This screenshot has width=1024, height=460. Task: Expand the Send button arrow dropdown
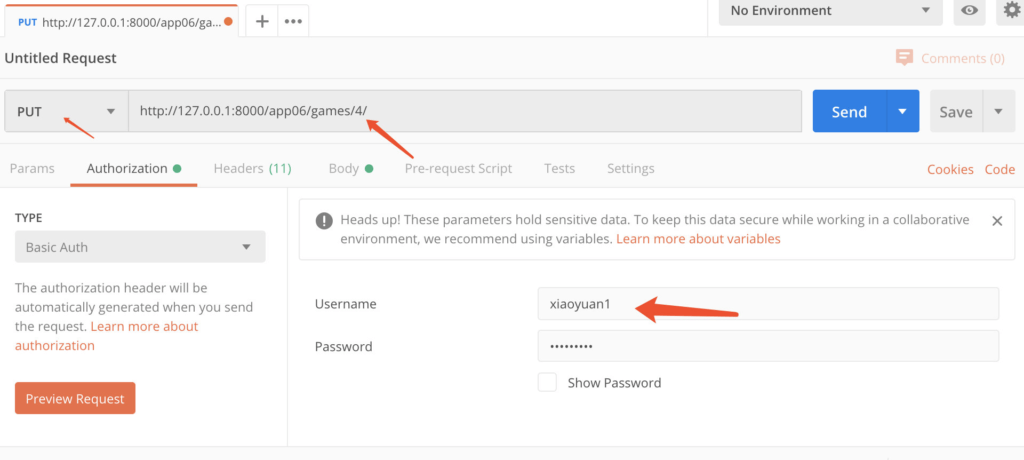tap(903, 111)
